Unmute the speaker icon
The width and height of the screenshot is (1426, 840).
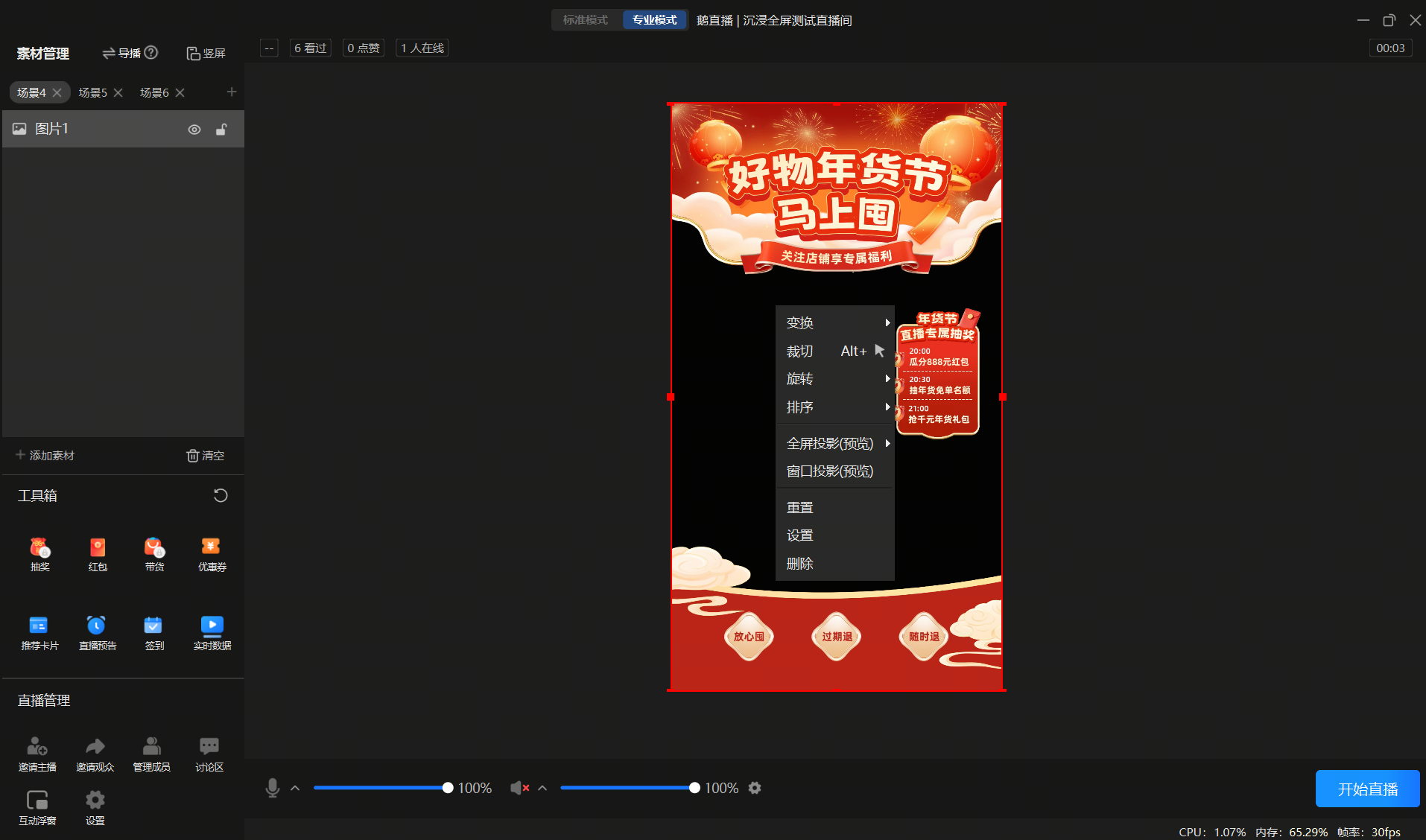pyautogui.click(x=519, y=788)
